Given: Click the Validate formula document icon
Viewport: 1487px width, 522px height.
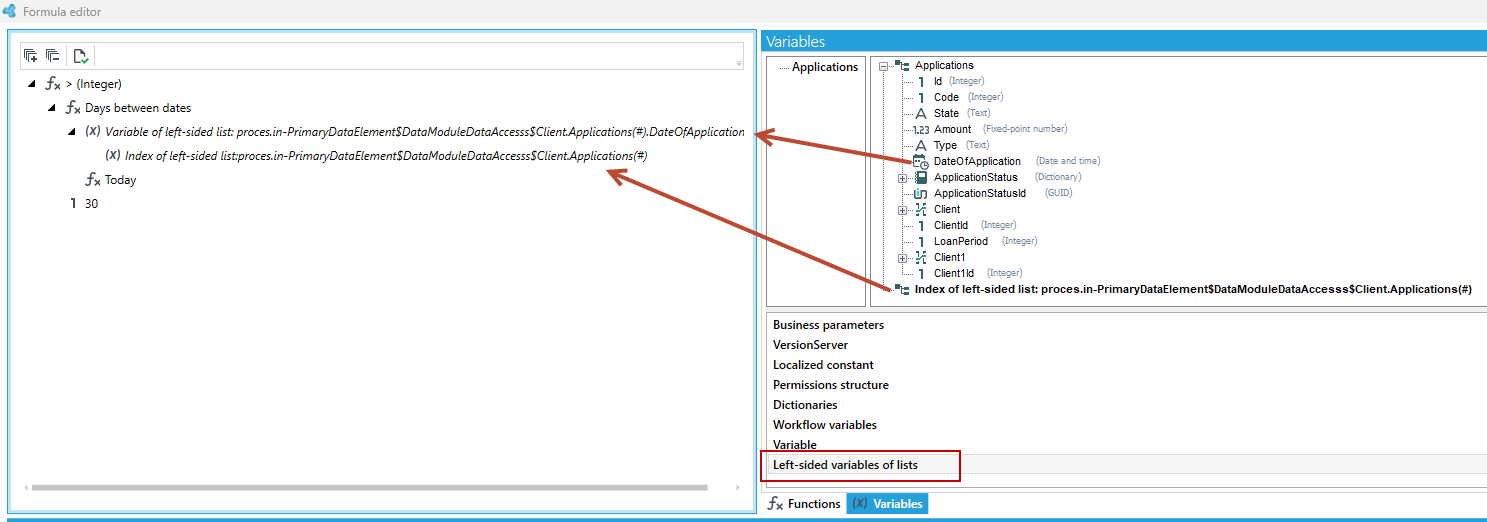Looking at the screenshot, I should point(80,56).
